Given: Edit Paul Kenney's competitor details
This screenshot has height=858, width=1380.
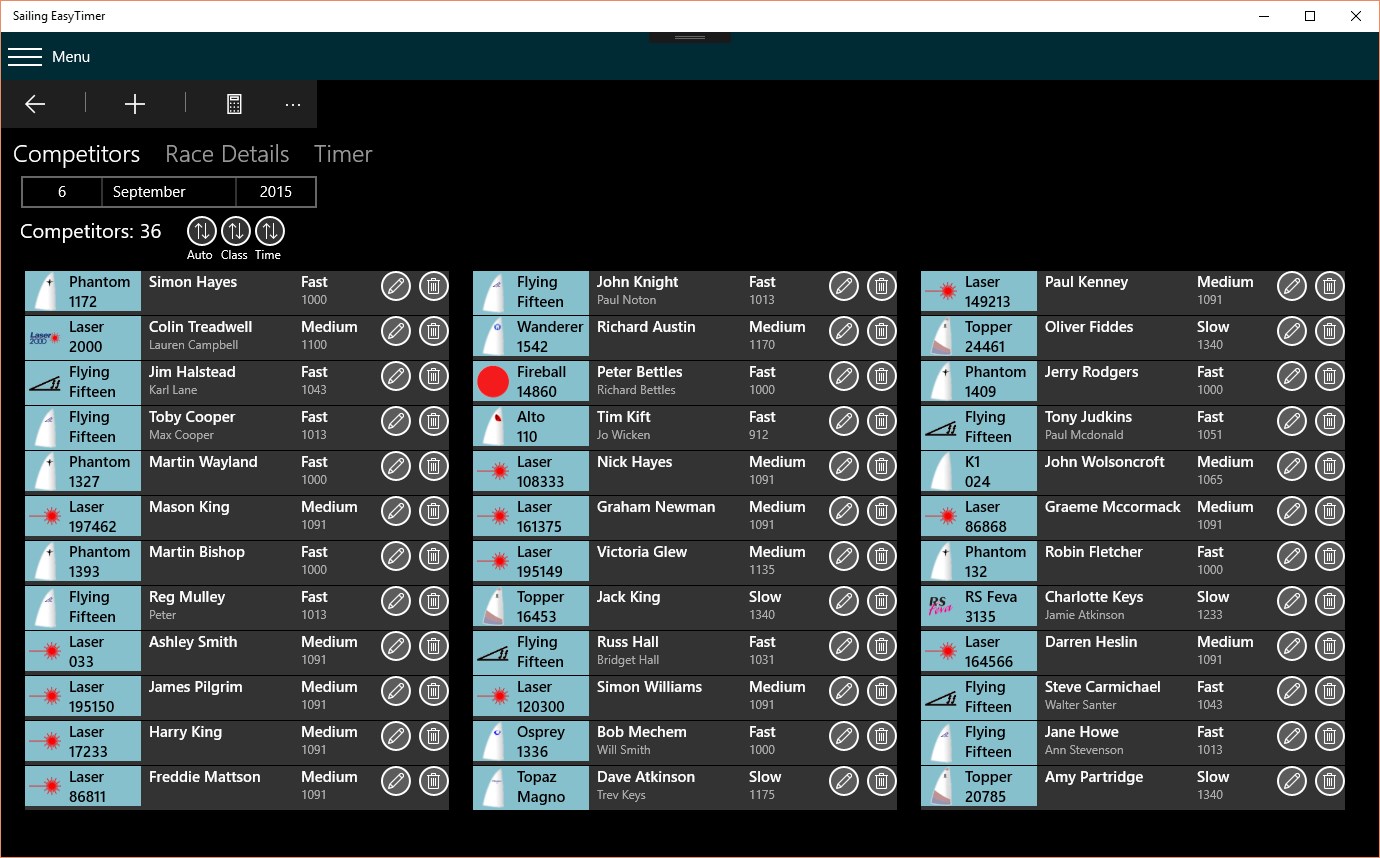Looking at the screenshot, I should point(1291,286).
